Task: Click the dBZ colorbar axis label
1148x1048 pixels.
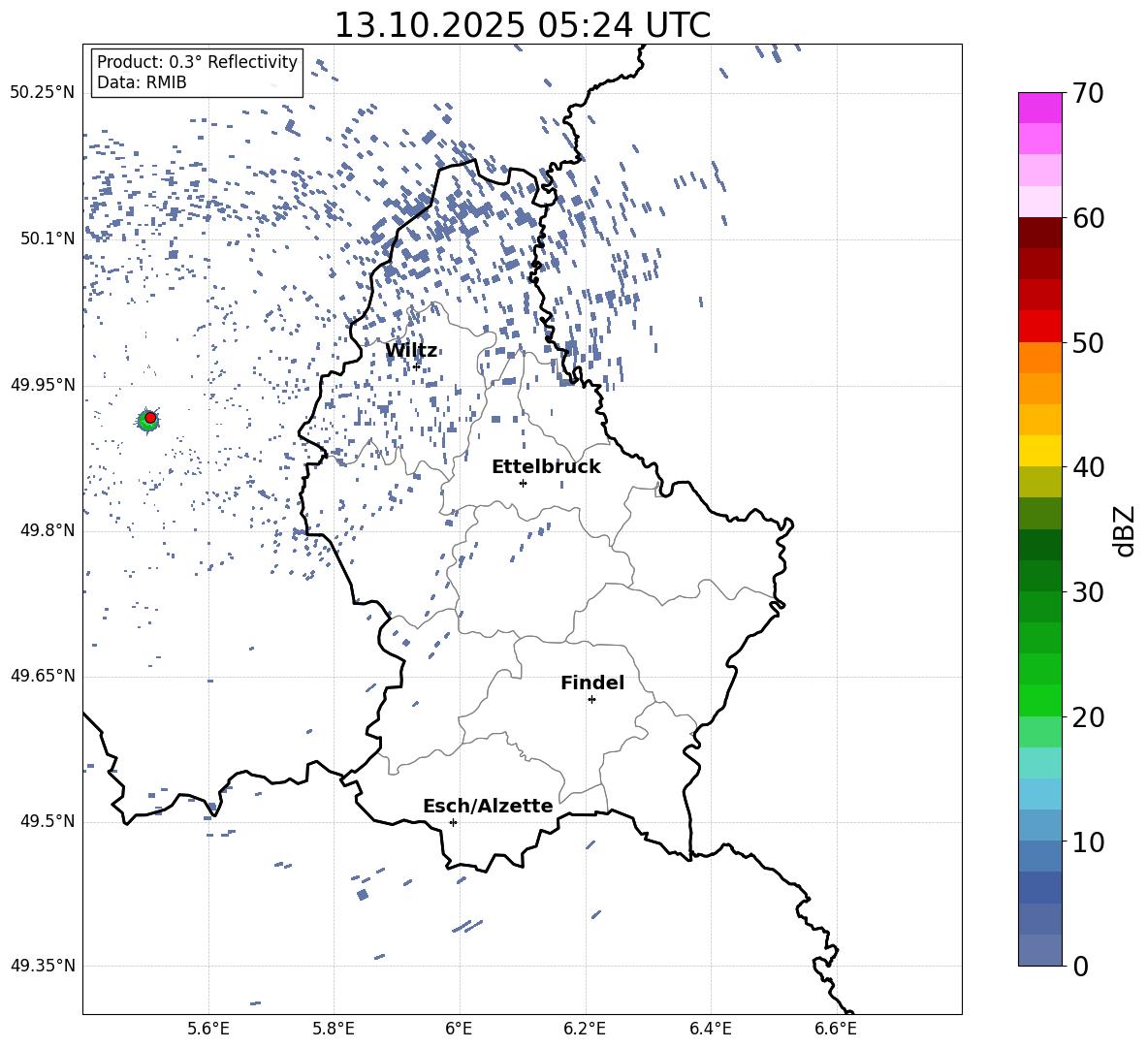Action: click(1125, 530)
